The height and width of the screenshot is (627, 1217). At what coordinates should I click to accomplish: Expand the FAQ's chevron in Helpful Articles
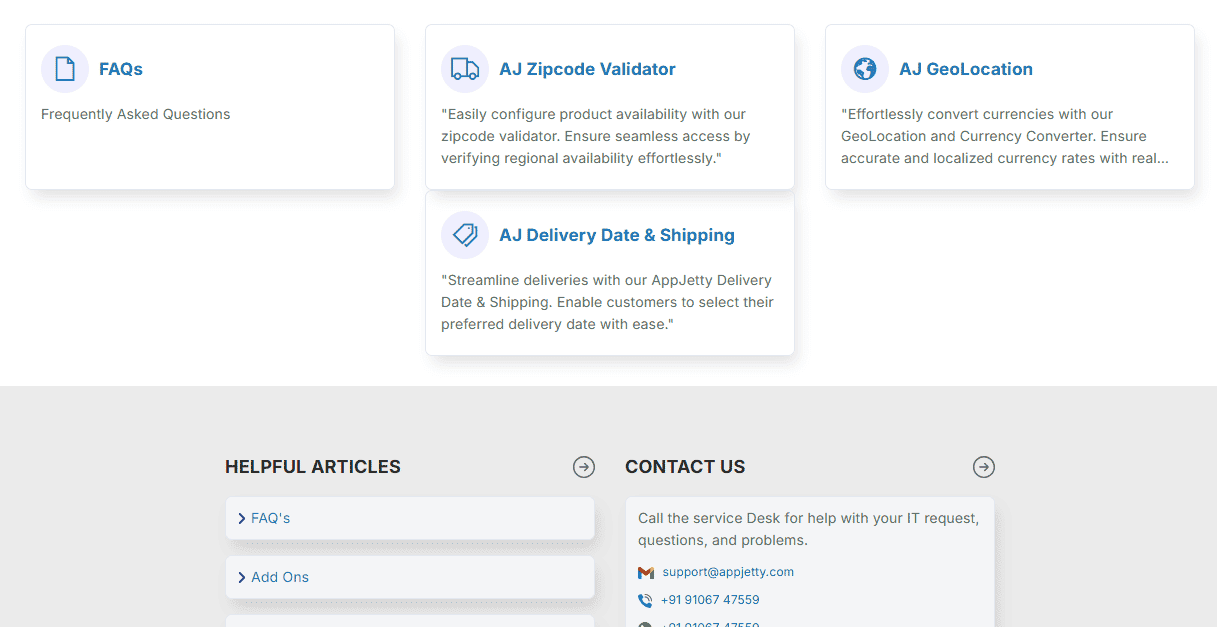(242, 518)
